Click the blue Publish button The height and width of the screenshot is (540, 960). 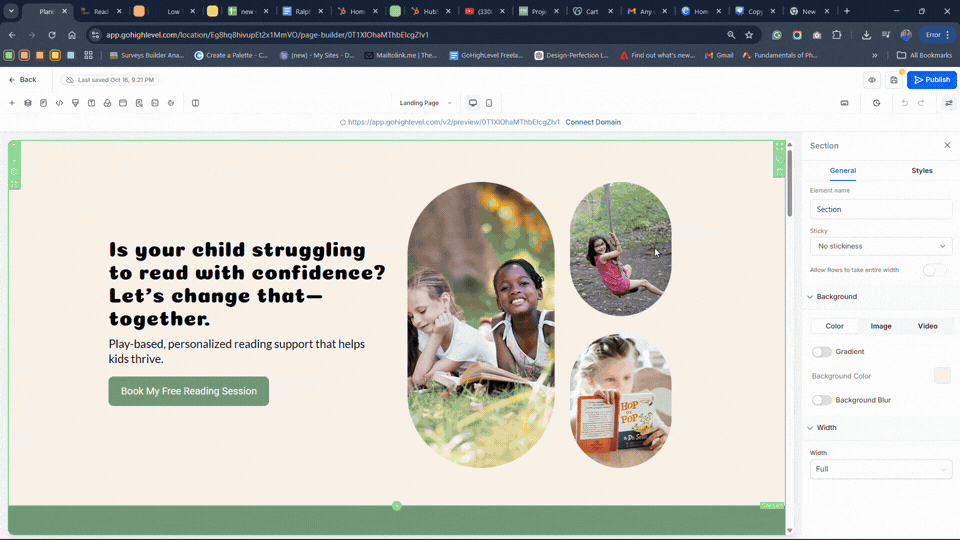pos(931,80)
